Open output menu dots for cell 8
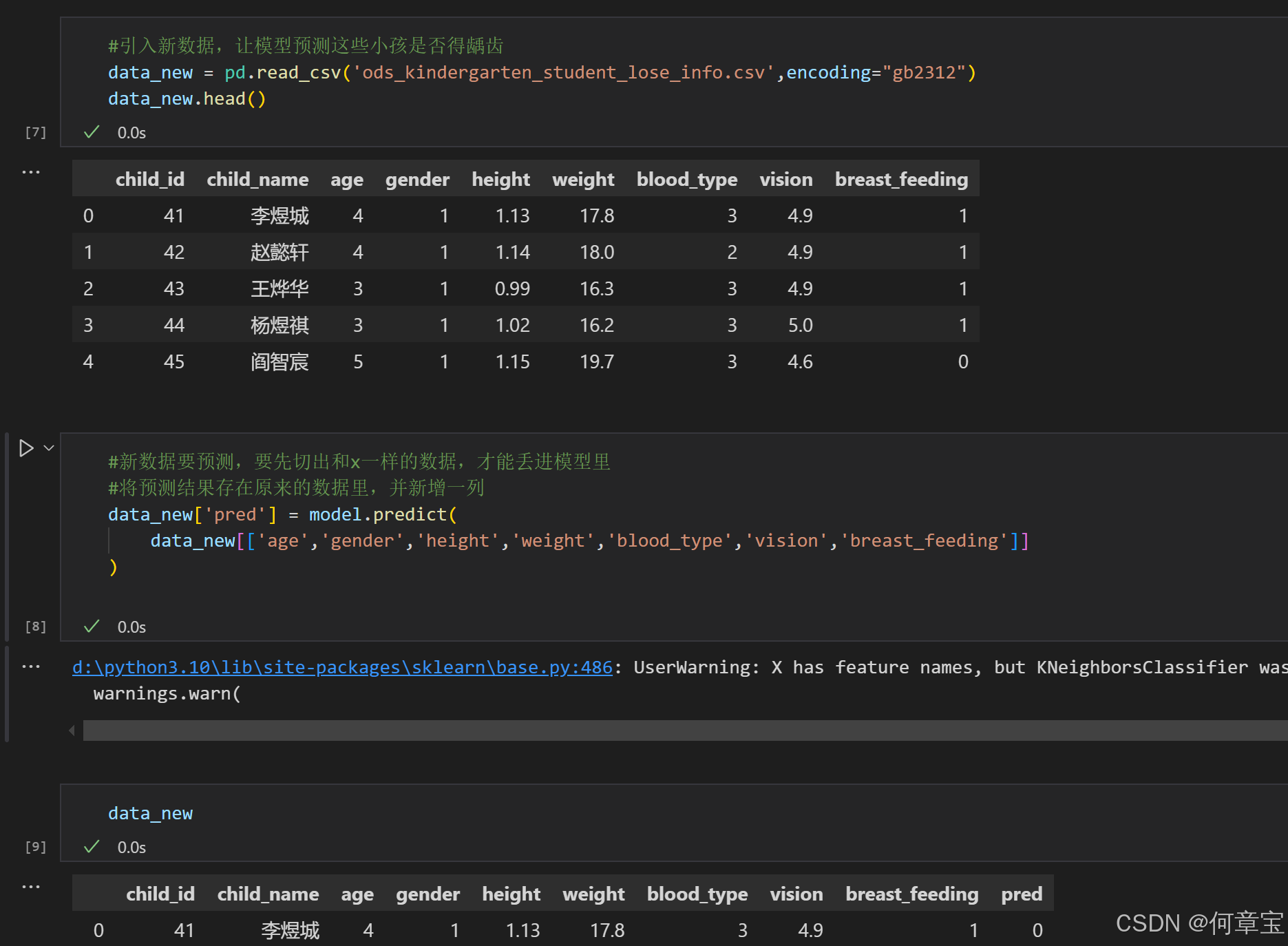1288x946 pixels. tap(31, 666)
